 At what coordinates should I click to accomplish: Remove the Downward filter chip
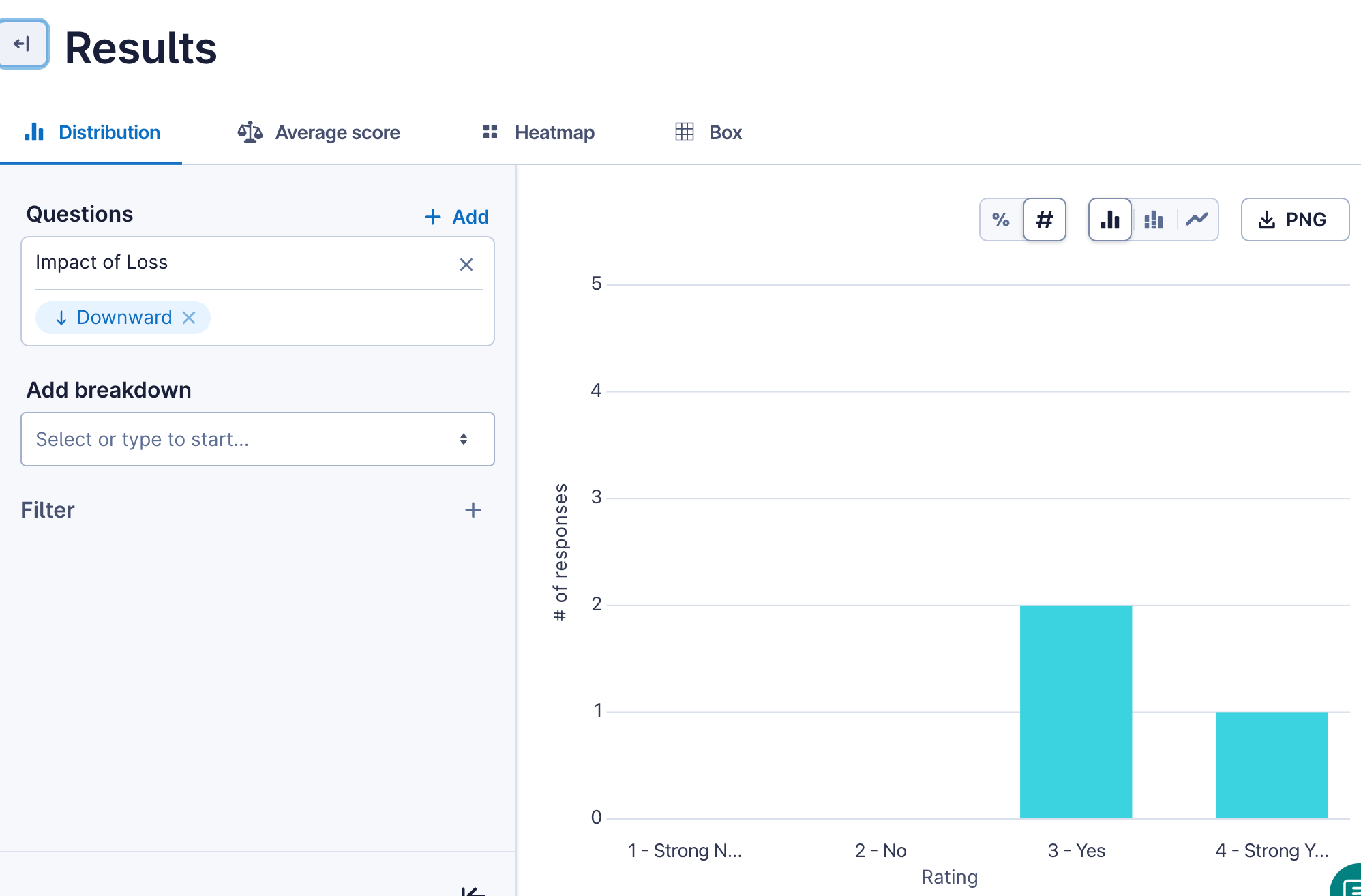click(x=190, y=318)
